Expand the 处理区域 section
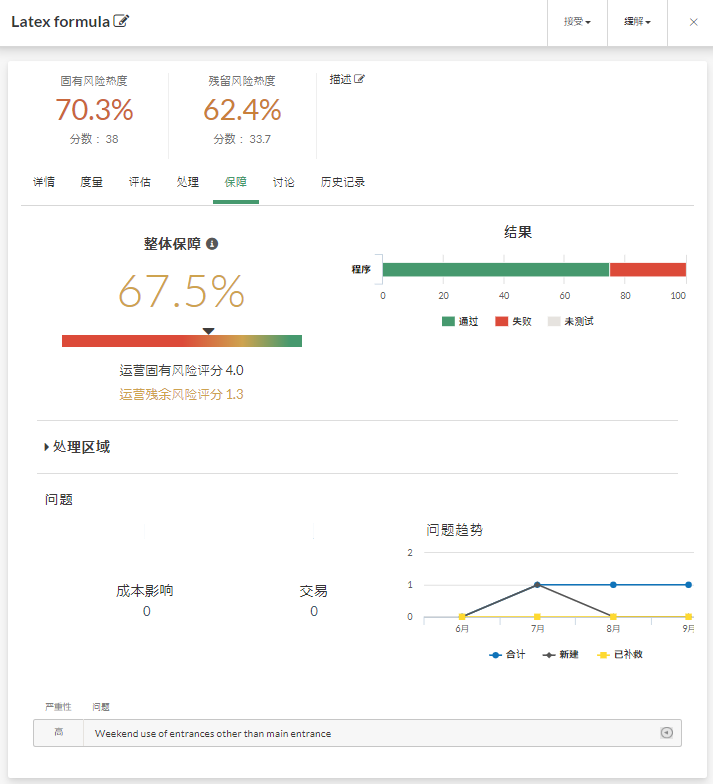The width and height of the screenshot is (713, 784). coord(77,447)
